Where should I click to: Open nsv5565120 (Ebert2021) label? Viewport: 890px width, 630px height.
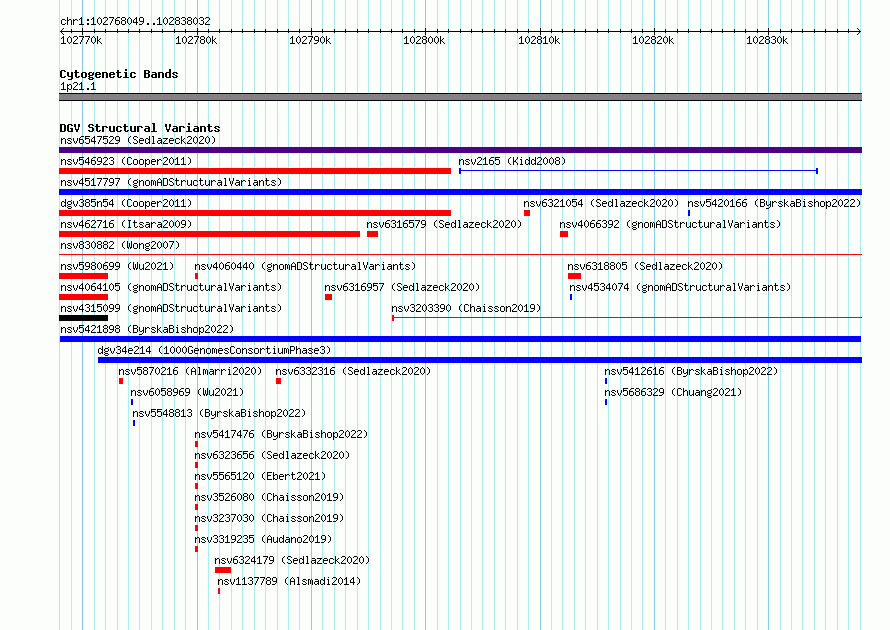point(260,476)
